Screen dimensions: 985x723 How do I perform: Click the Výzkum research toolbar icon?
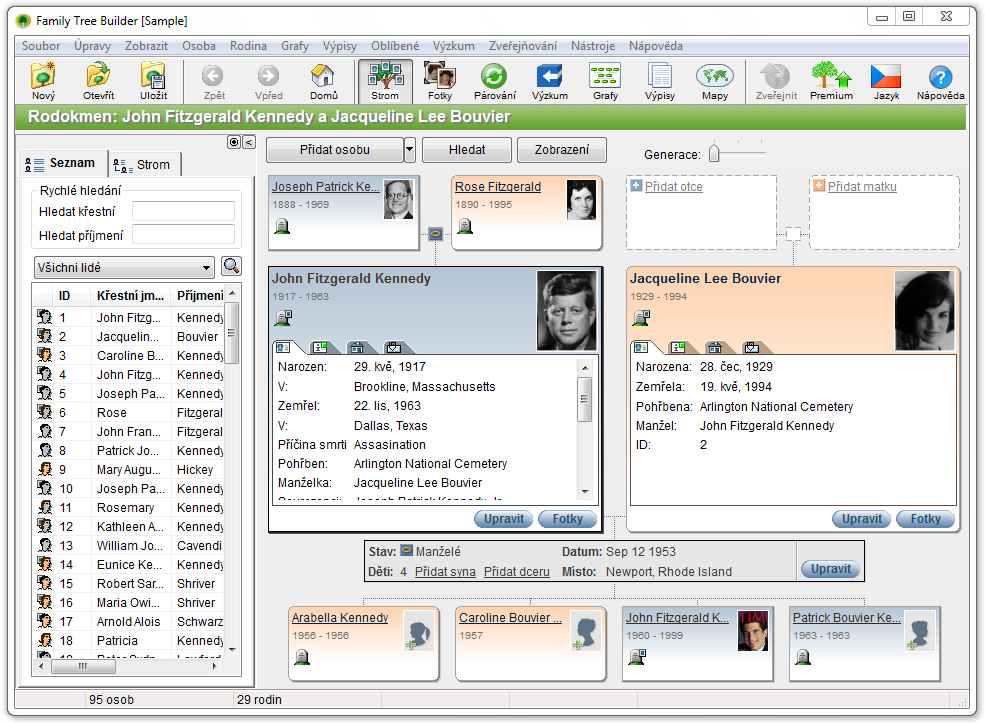[x=550, y=81]
